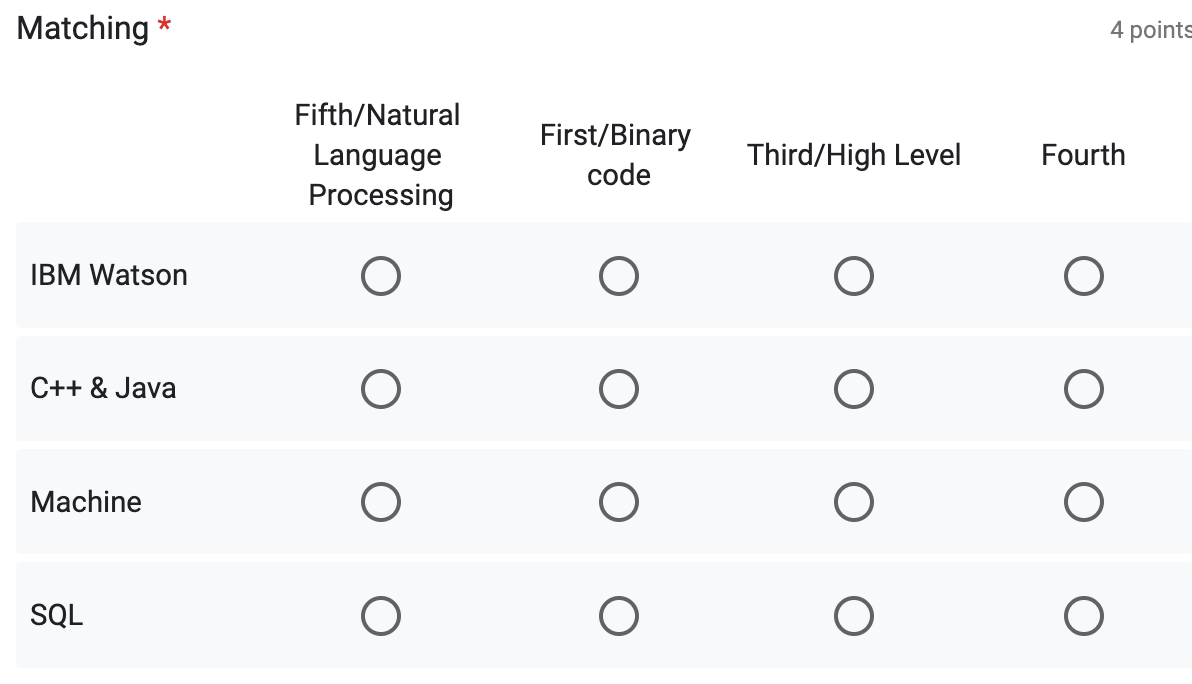Select First/Binary code for IBM Watson
The width and height of the screenshot is (1192, 684).
[619, 275]
